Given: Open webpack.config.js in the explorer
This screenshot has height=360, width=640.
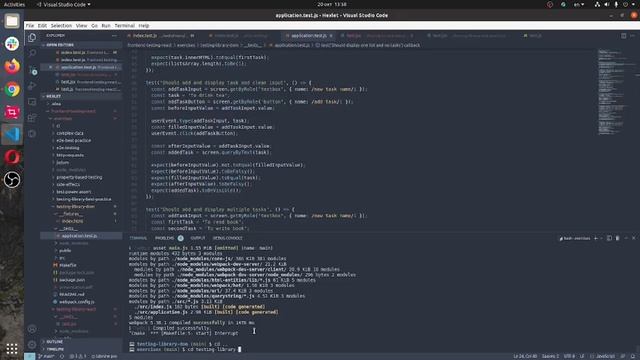Looking at the screenshot, I should tap(76, 302).
